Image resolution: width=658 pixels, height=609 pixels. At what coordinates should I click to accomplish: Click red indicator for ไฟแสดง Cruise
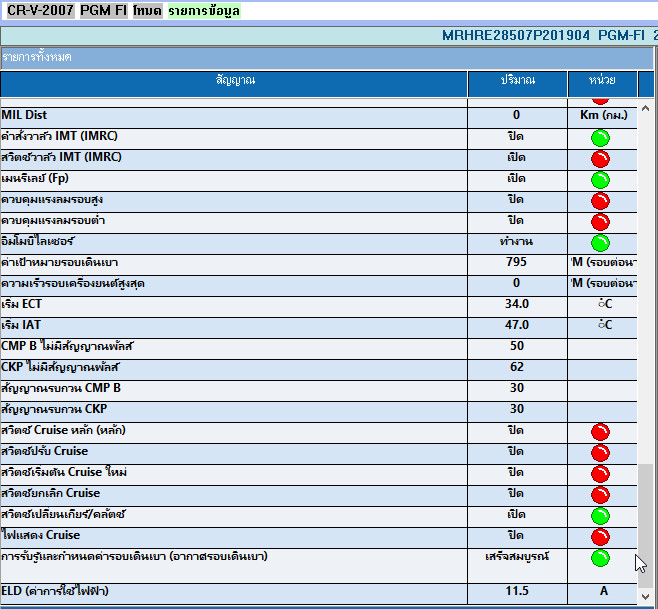click(x=600, y=537)
